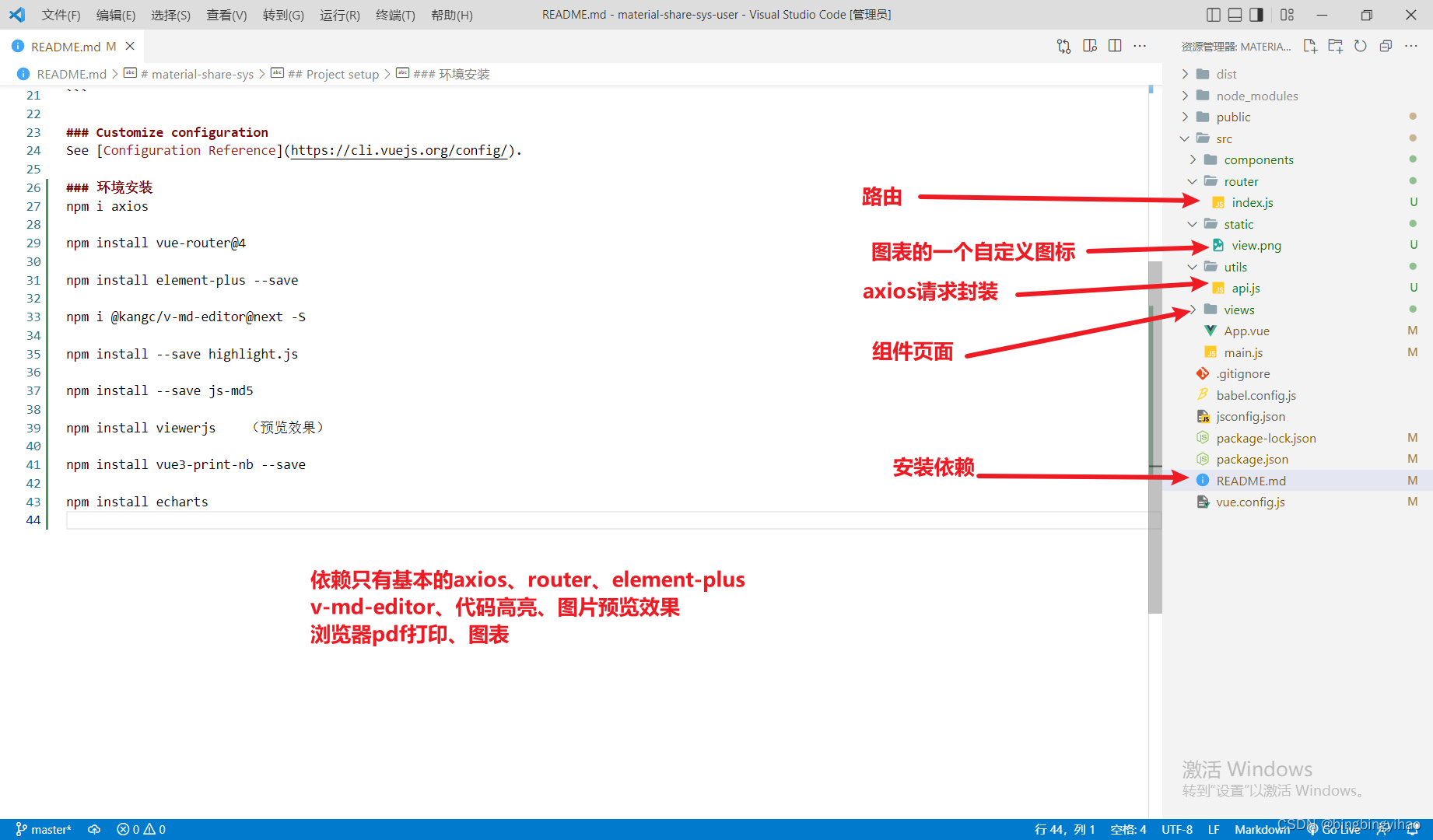Refresh the file explorer

(x=1360, y=46)
